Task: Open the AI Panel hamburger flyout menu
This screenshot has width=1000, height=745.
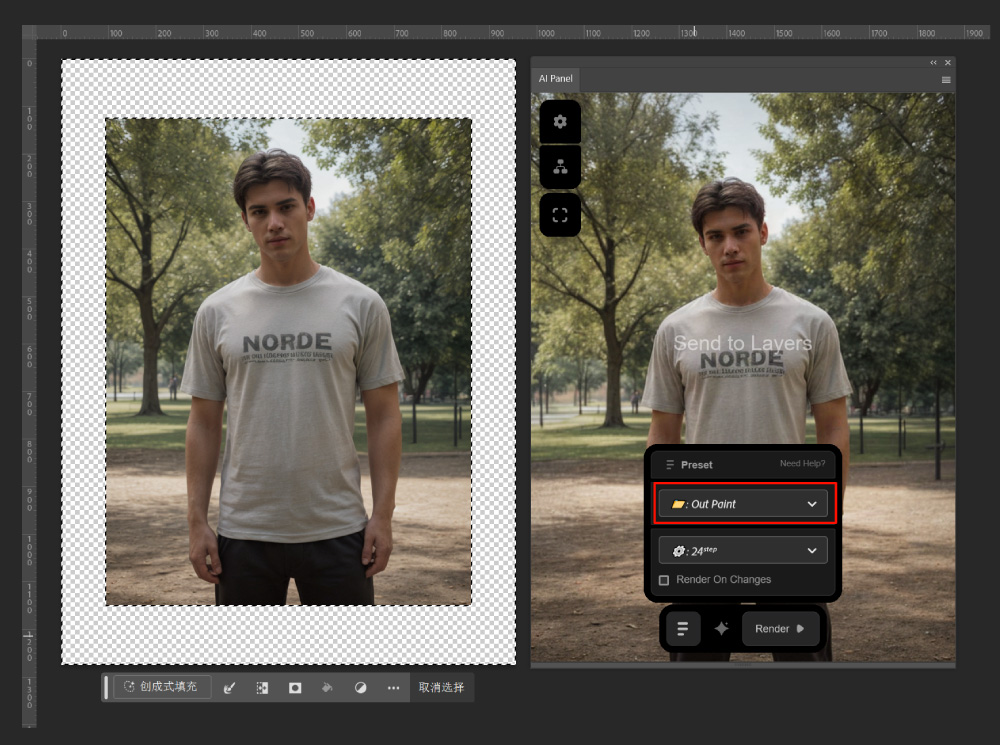Action: 946,80
